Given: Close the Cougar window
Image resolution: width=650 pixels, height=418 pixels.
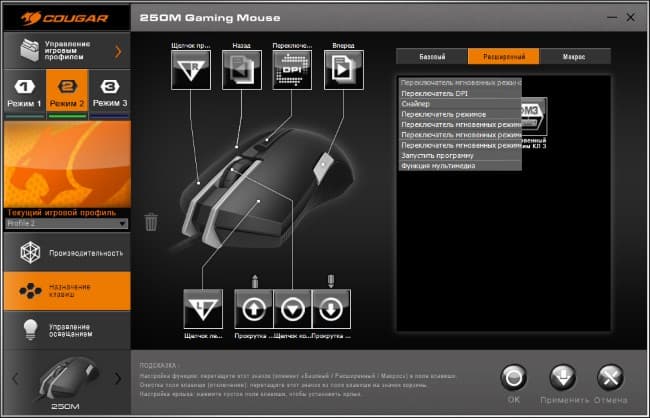Looking at the screenshot, I should (x=631, y=17).
